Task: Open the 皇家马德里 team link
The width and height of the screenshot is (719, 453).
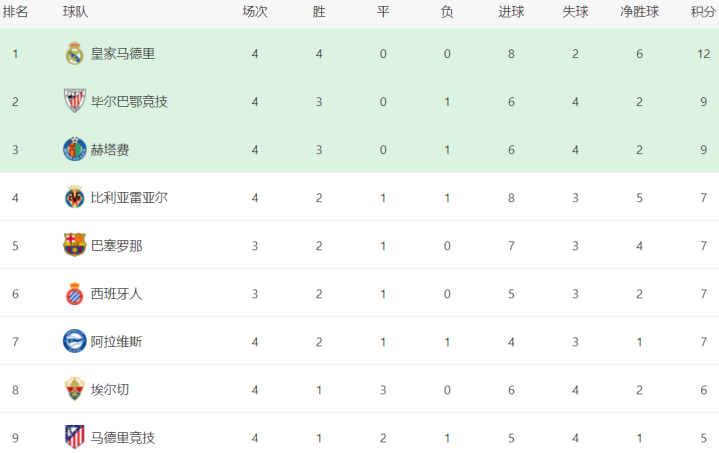Action: pos(123,54)
